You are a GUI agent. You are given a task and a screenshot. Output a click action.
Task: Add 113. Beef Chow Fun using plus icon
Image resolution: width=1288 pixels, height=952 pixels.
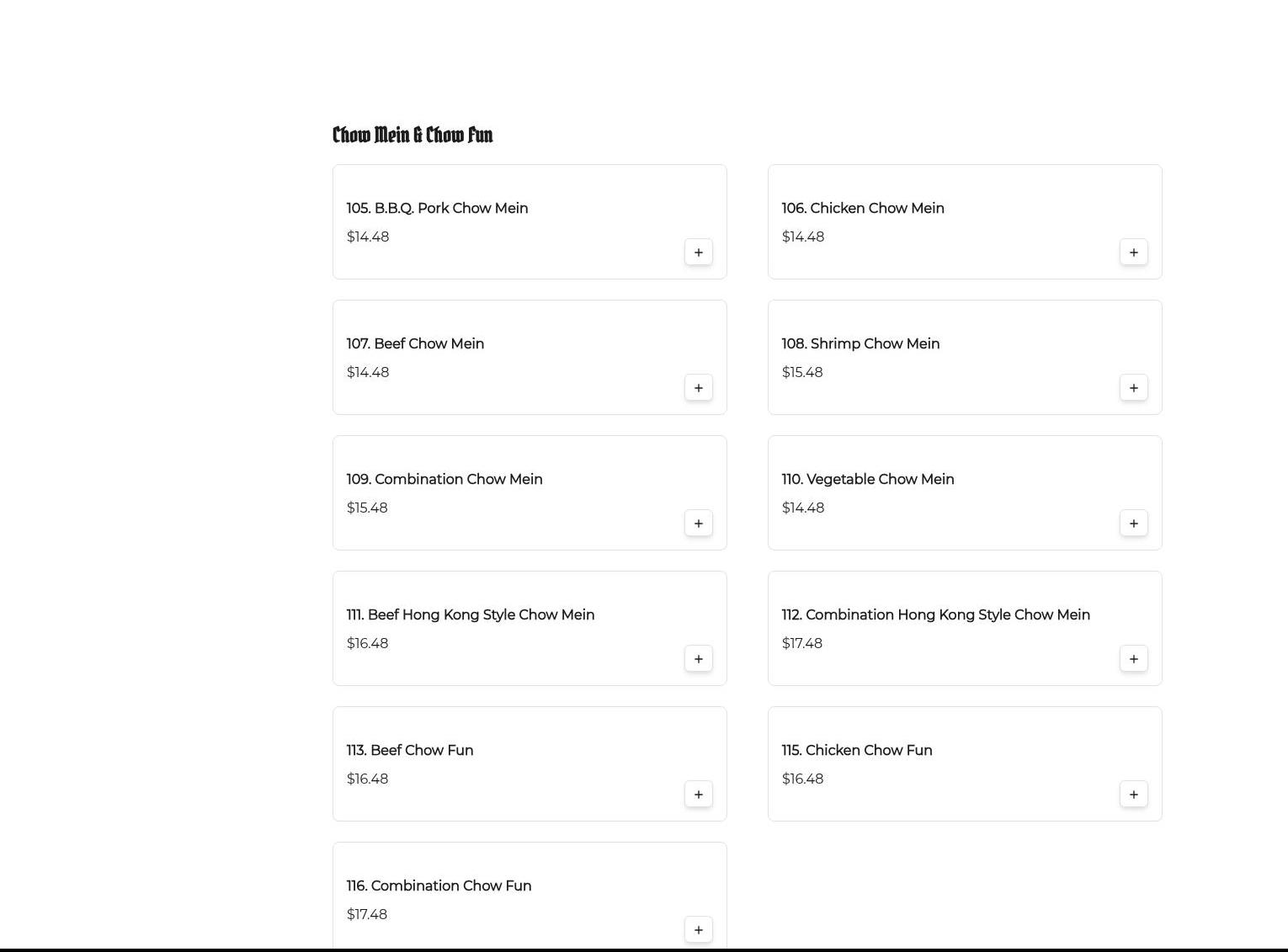pos(699,795)
